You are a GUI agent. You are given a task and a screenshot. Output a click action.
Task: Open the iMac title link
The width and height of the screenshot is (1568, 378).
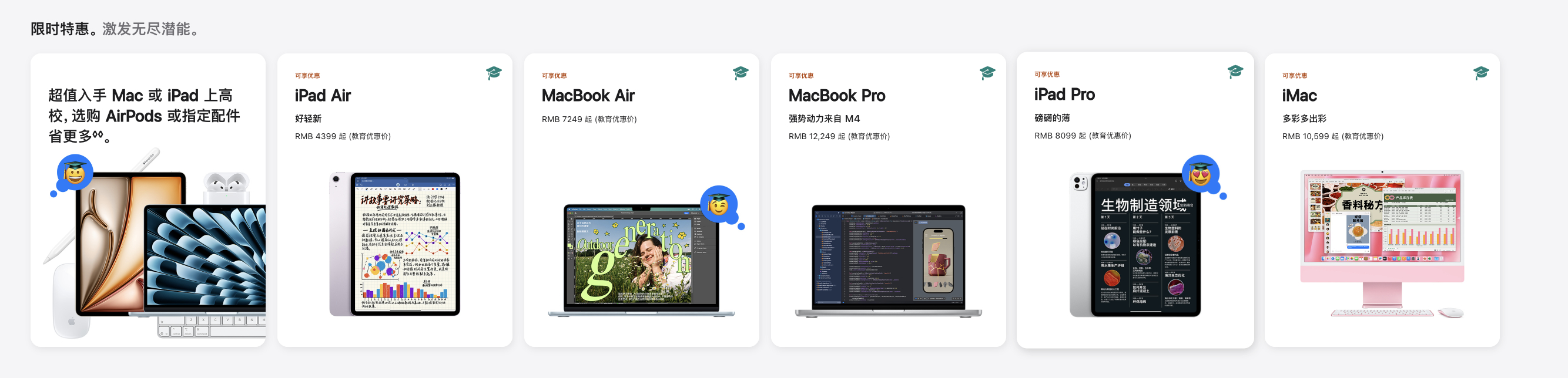tap(1299, 96)
